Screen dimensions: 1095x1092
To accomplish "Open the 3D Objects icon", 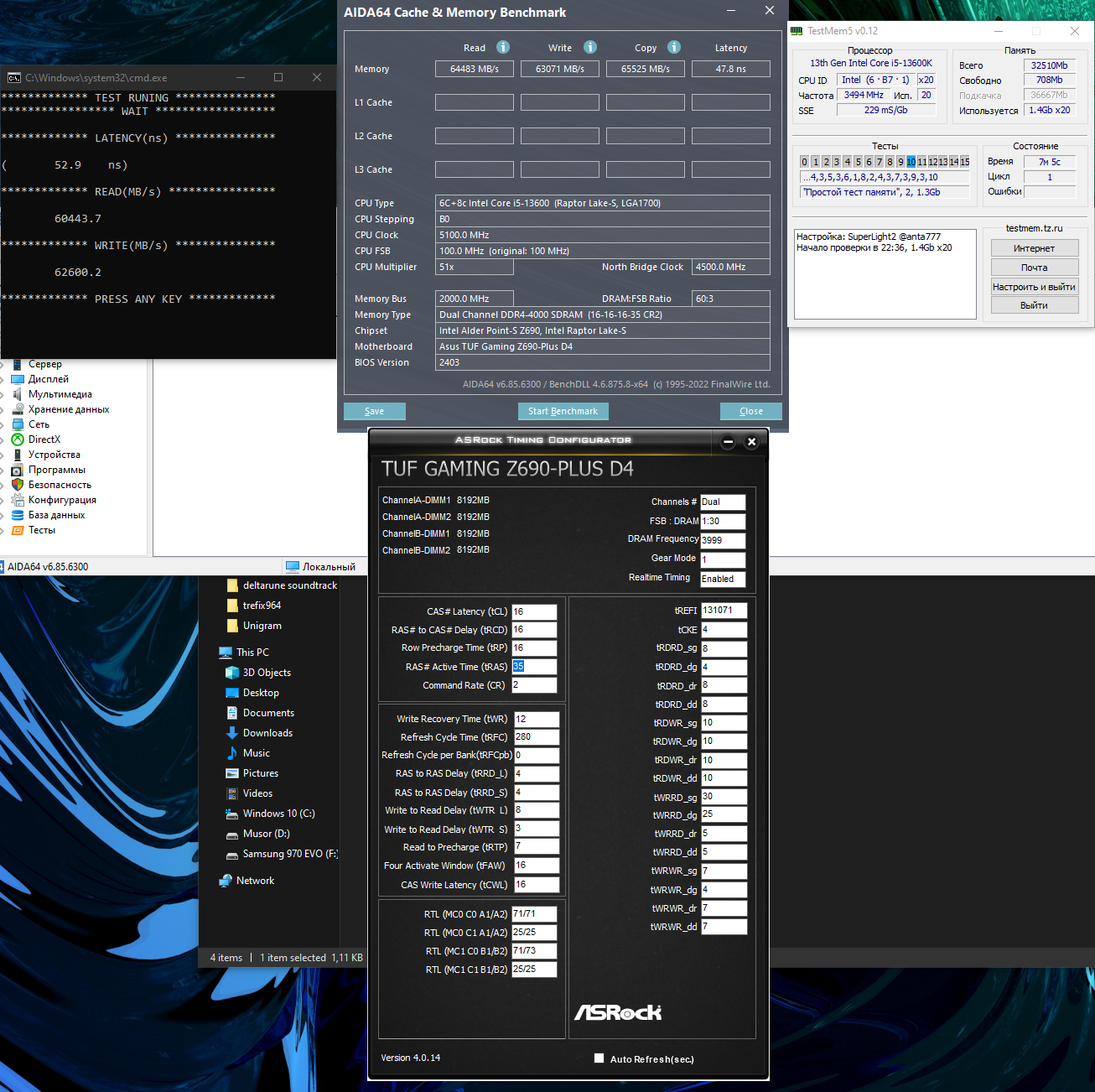I will point(232,673).
